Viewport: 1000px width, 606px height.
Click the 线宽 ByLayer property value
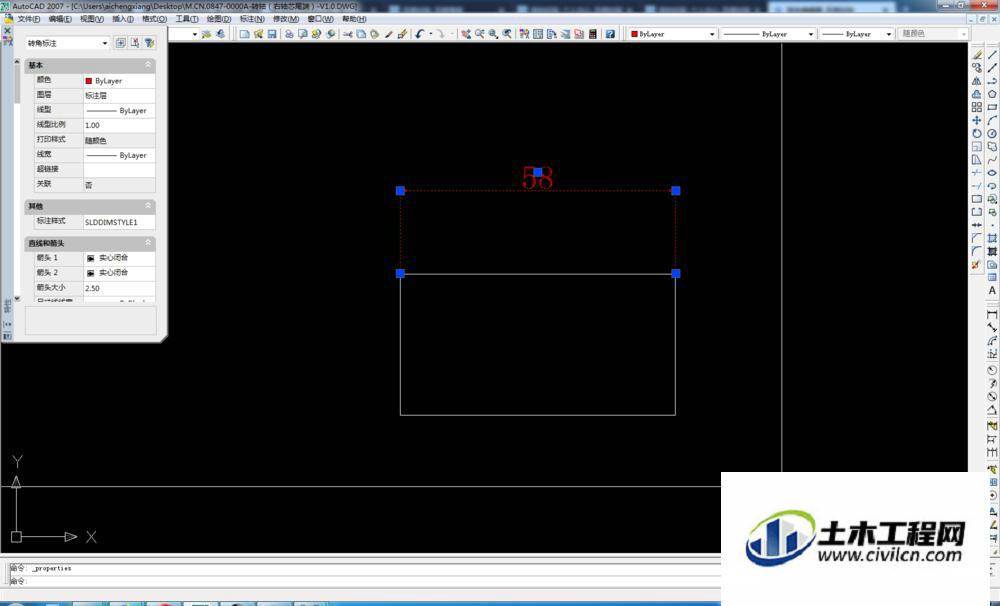pos(119,155)
